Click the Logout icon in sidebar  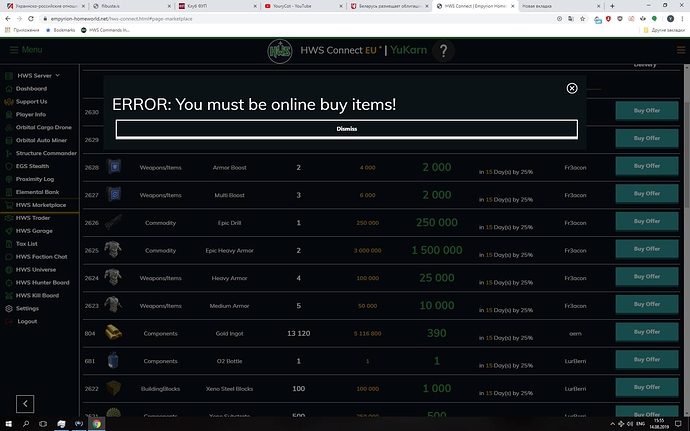tap(9, 321)
